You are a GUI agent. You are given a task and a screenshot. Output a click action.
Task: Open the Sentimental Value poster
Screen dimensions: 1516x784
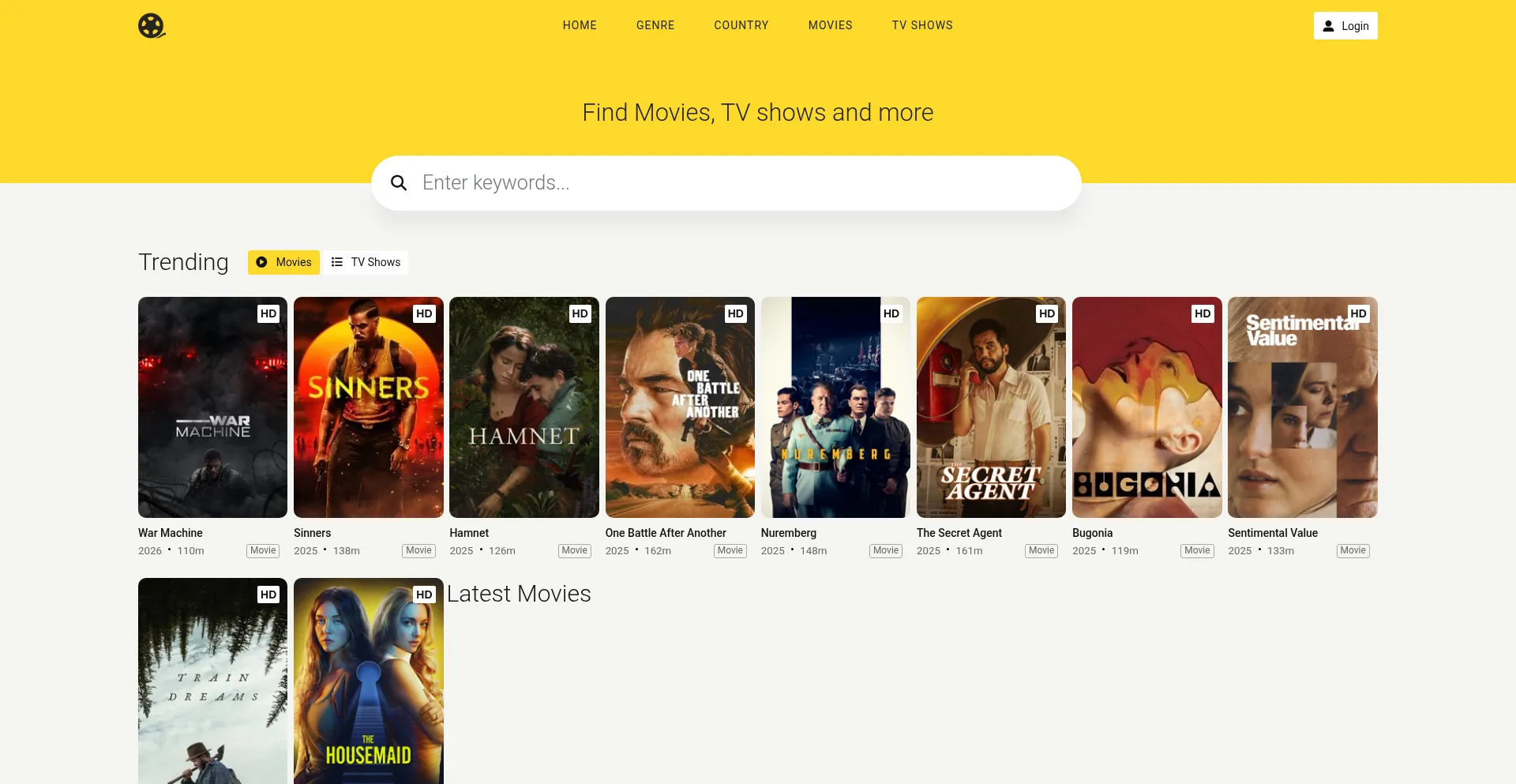pos(1303,407)
